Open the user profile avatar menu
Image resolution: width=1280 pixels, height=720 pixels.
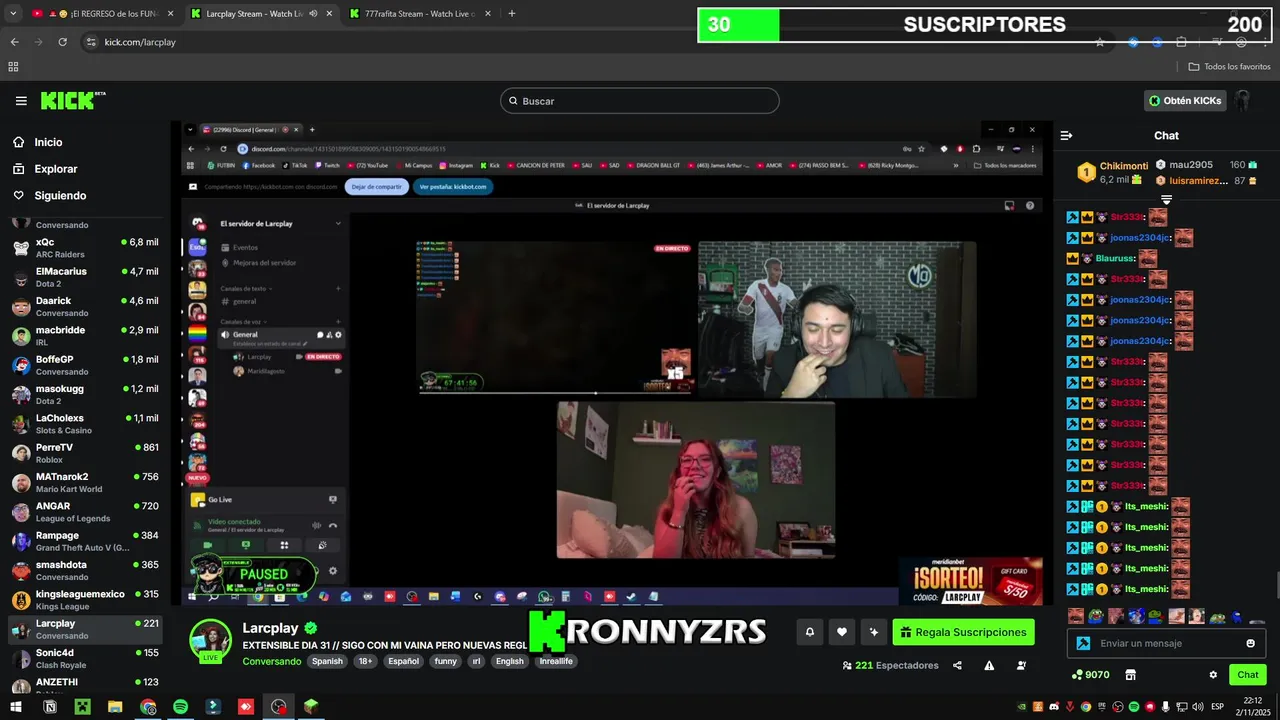coord(1242,101)
